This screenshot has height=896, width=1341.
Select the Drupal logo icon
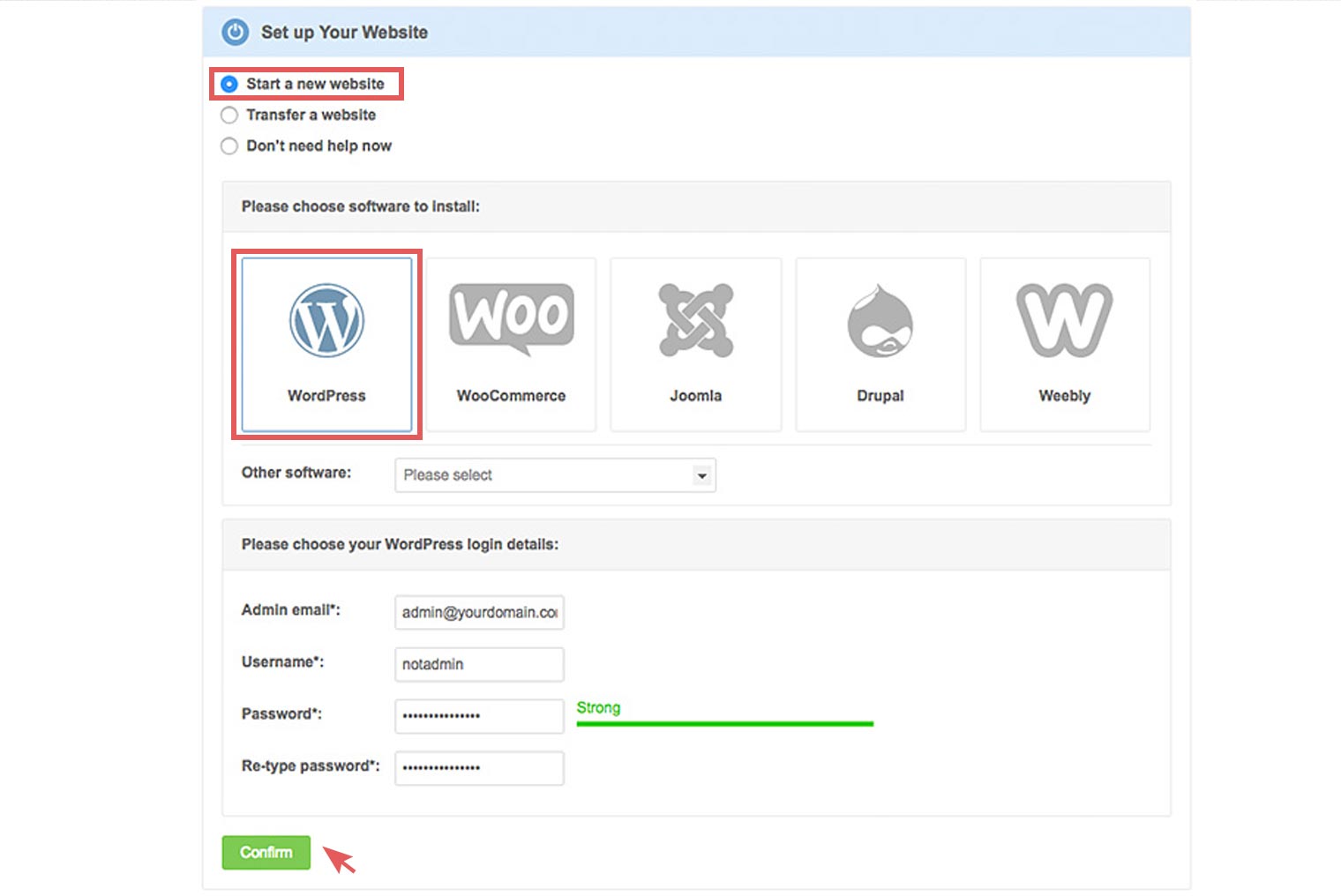[x=880, y=321]
